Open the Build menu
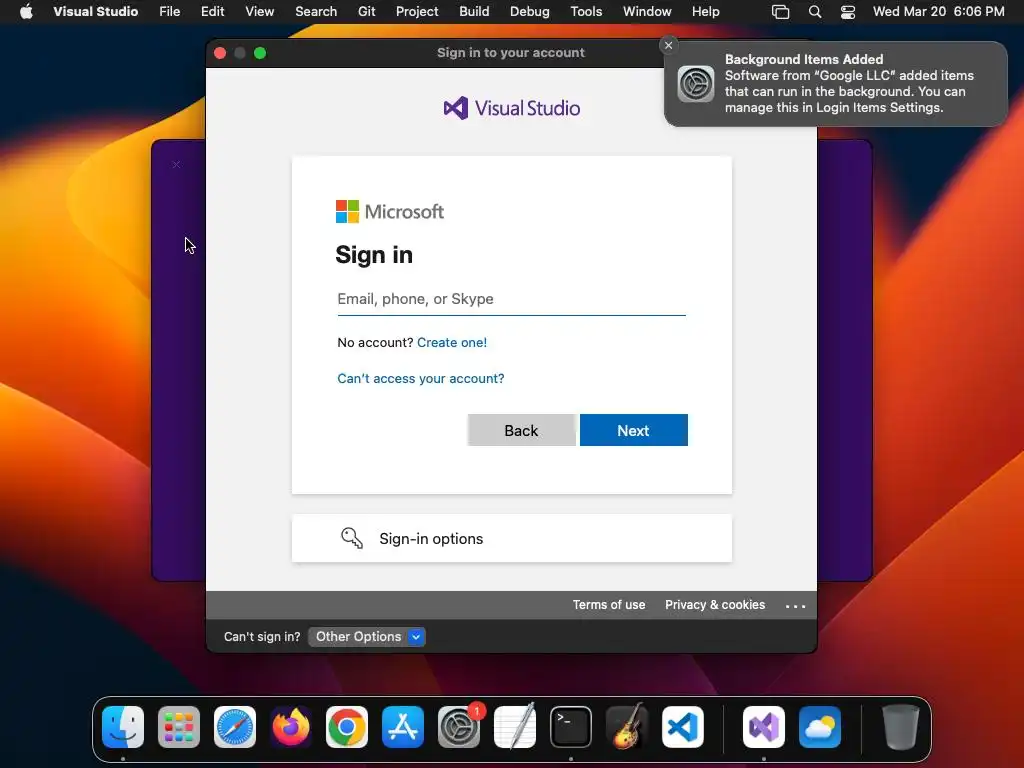Image resolution: width=1024 pixels, height=768 pixels. click(x=474, y=12)
